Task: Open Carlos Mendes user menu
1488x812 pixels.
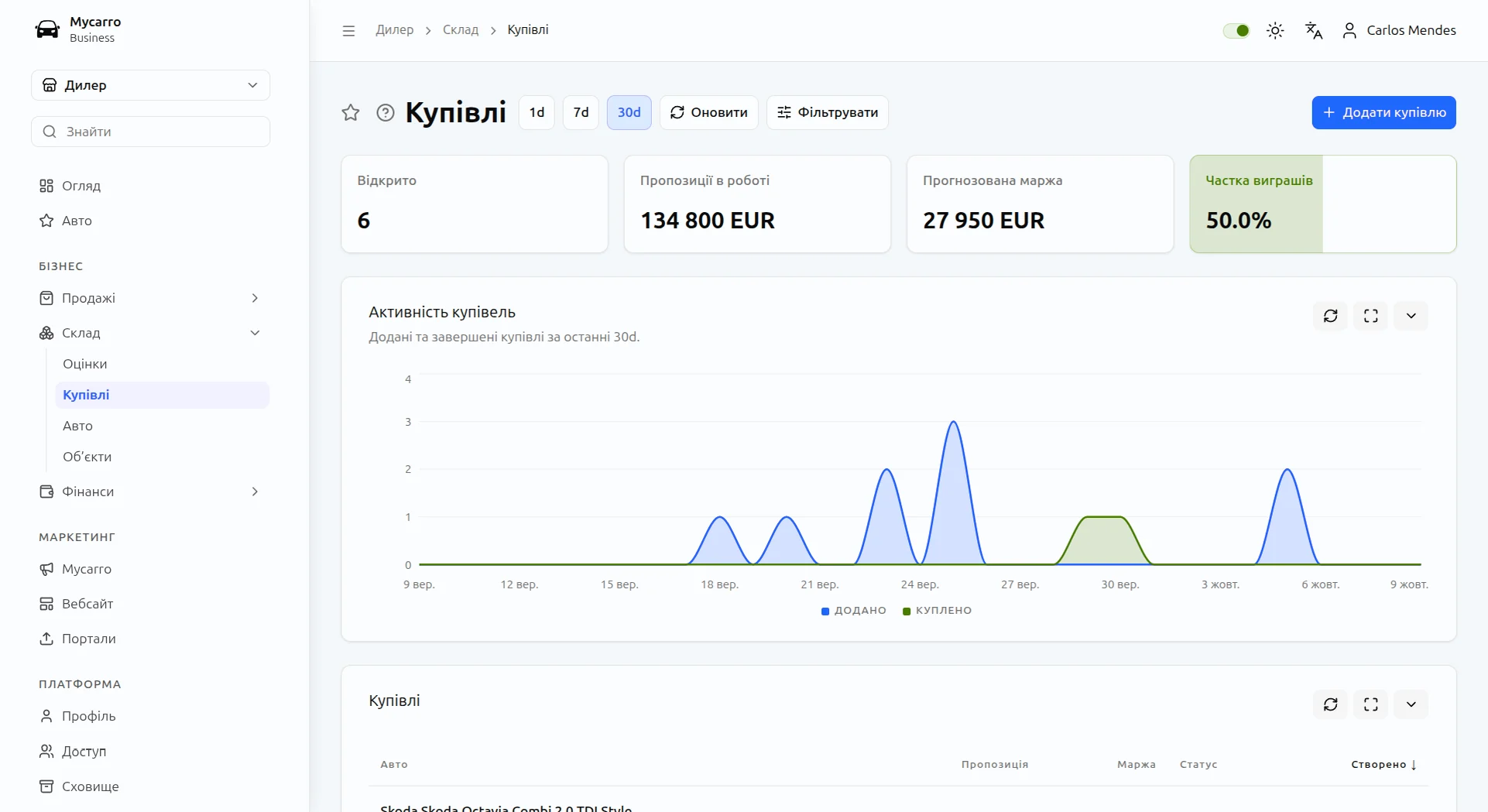Action: click(1399, 31)
